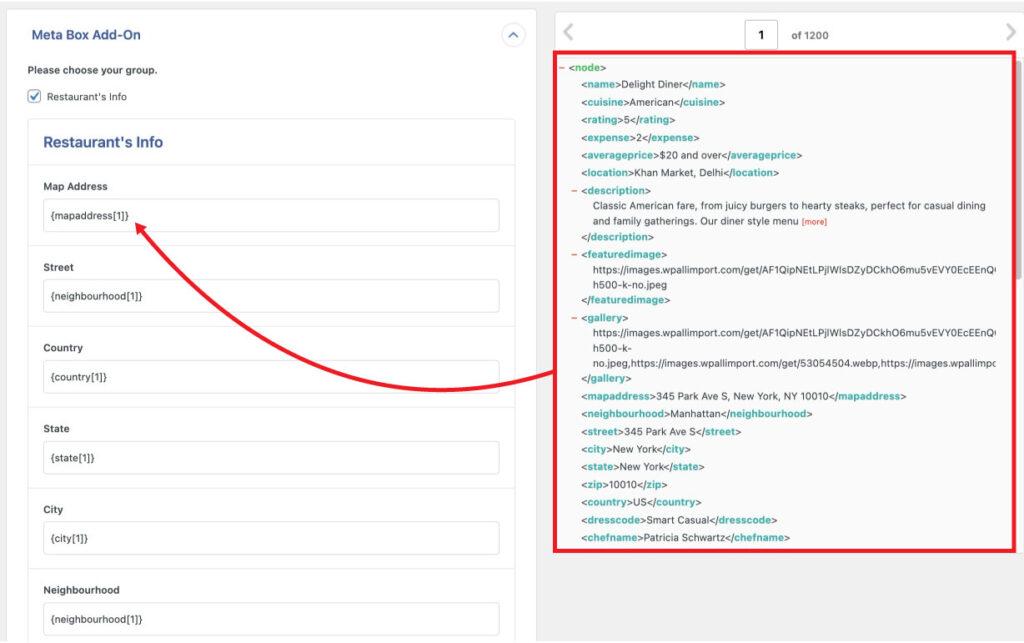Select the State input field

[x=270, y=458]
